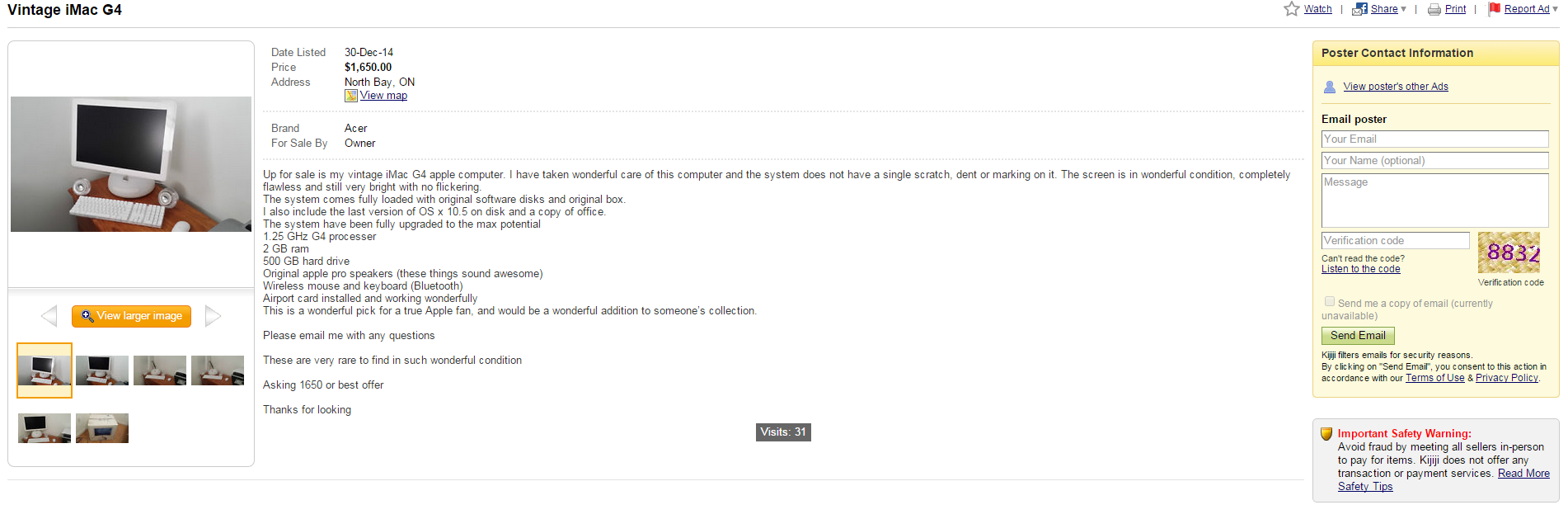Expand the Share dropdown arrow
This screenshot has width=1568, height=519.
point(1403,10)
